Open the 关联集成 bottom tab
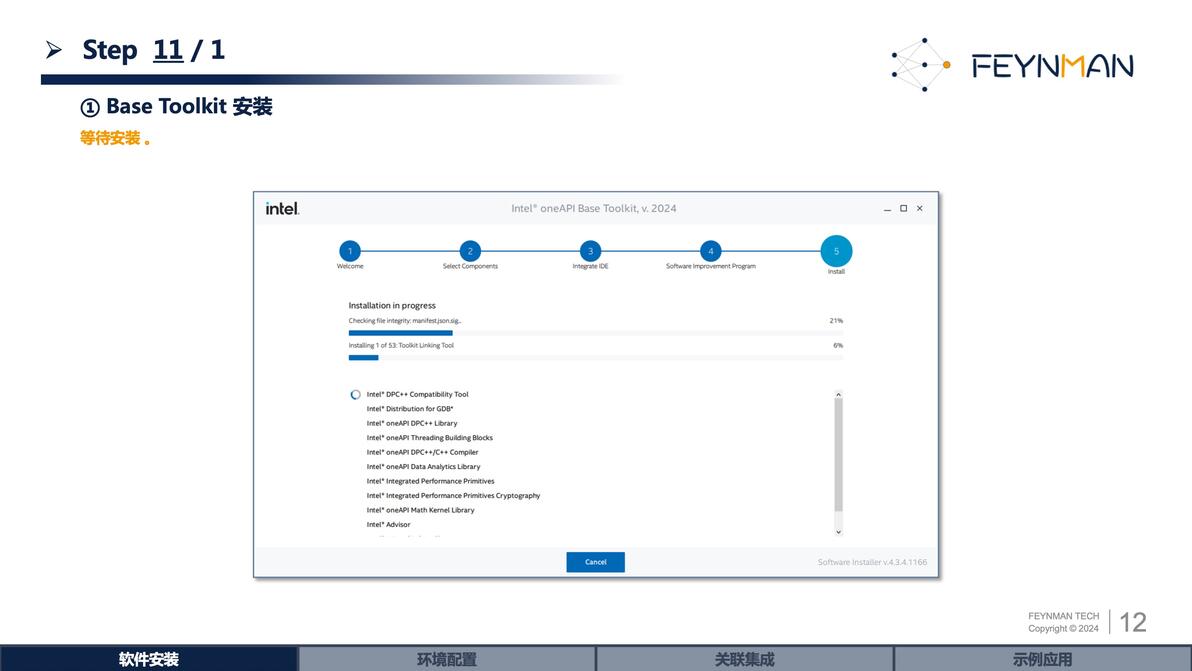Screen dimensions: 1192x671 pos(744,659)
